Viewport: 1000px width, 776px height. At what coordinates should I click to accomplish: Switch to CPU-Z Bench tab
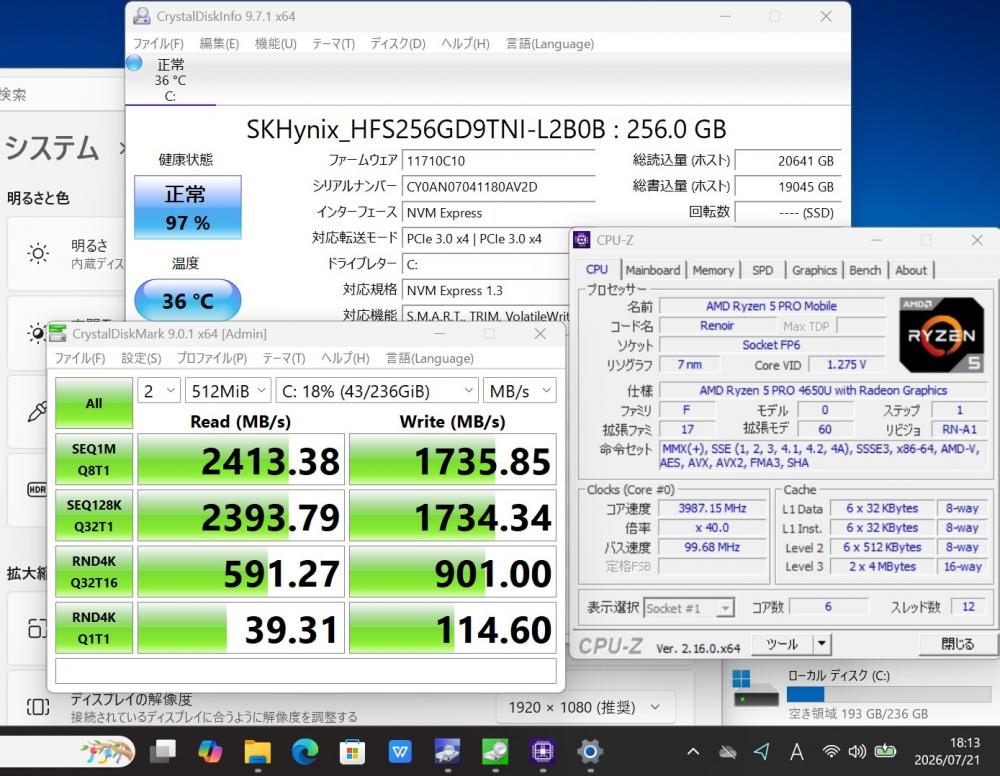pos(865,270)
